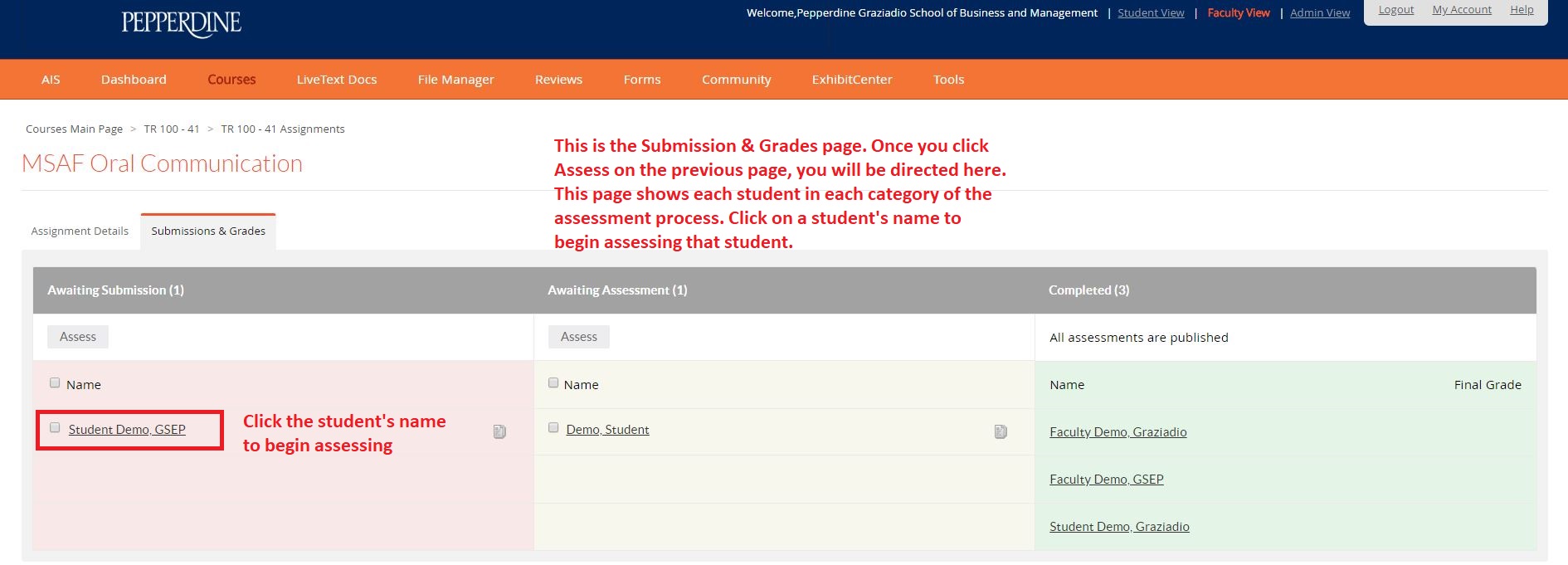Open File Manager from navigation bar
This screenshot has height=565, width=1568.
pos(455,80)
